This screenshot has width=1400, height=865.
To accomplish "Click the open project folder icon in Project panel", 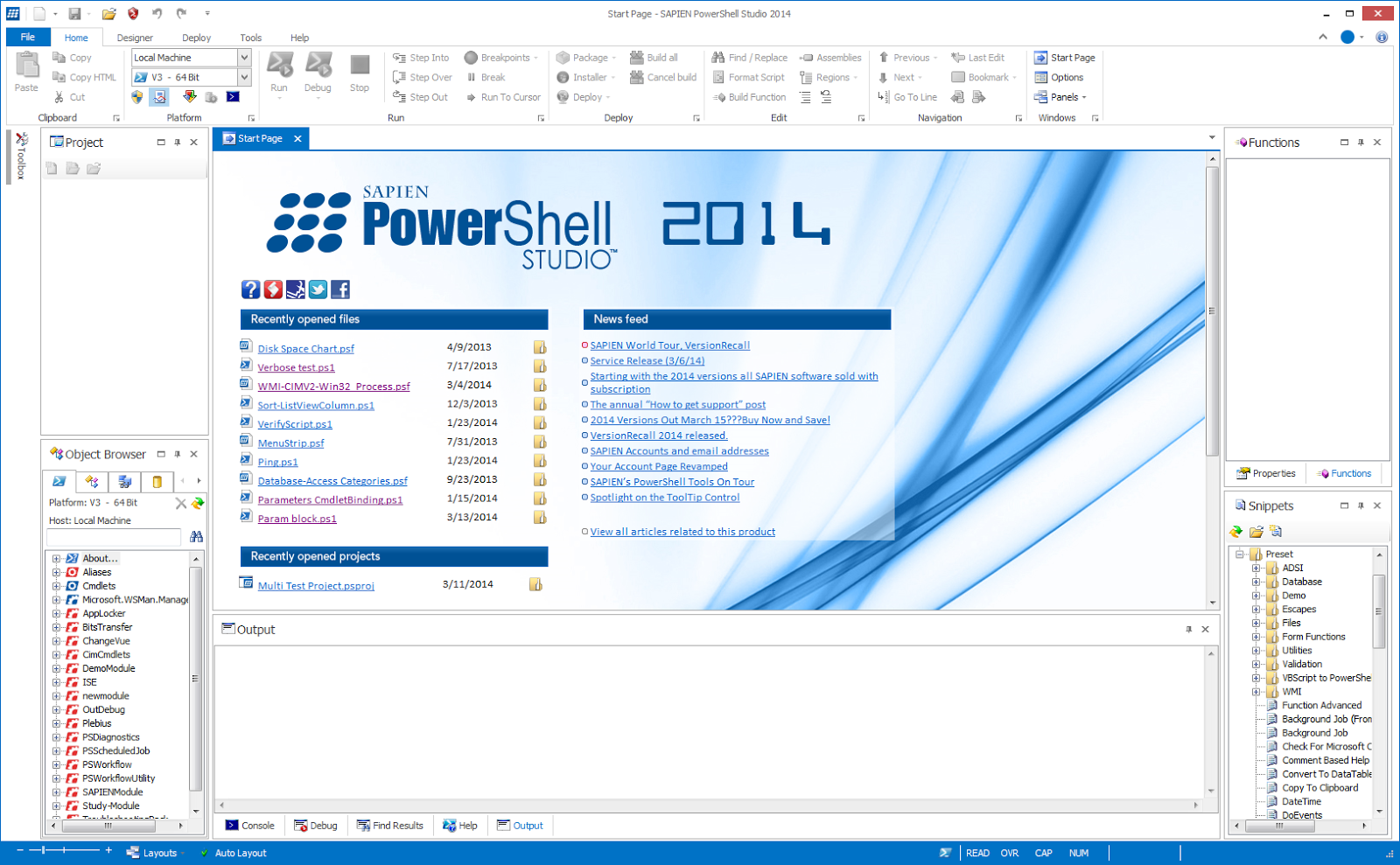I will coord(94,168).
